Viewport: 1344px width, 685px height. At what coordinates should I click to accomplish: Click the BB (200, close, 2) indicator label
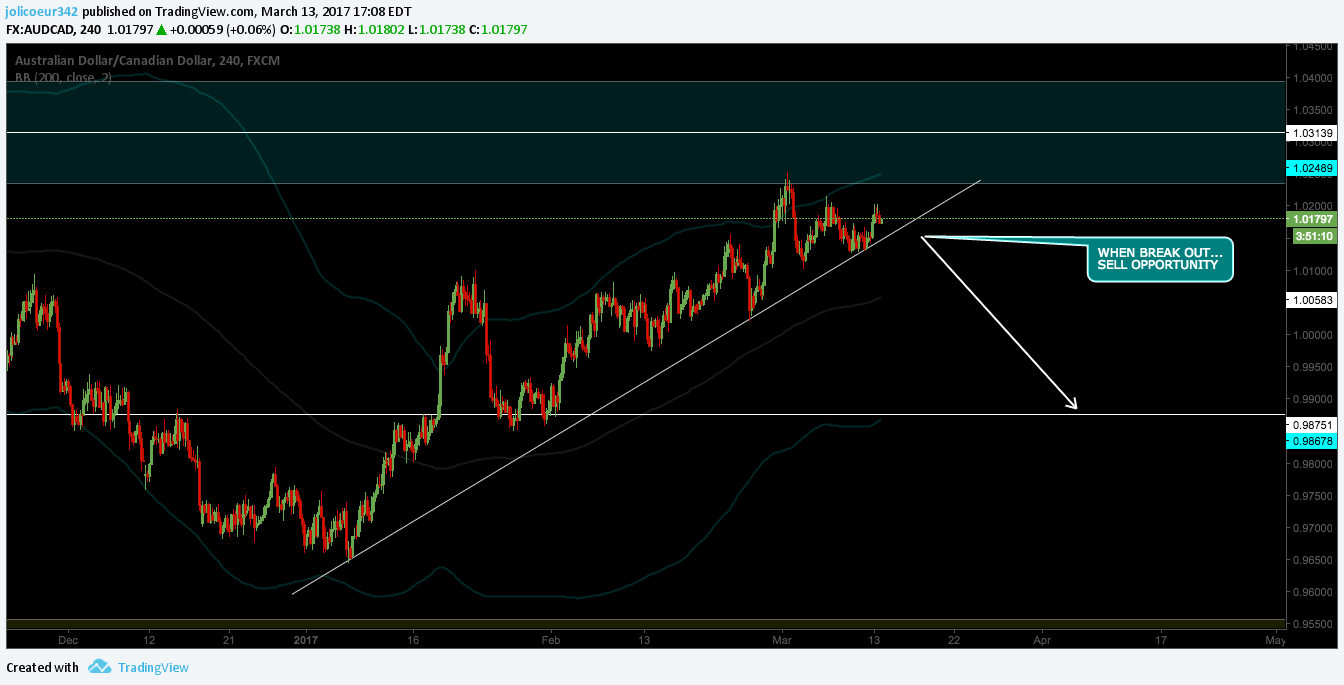pos(63,77)
